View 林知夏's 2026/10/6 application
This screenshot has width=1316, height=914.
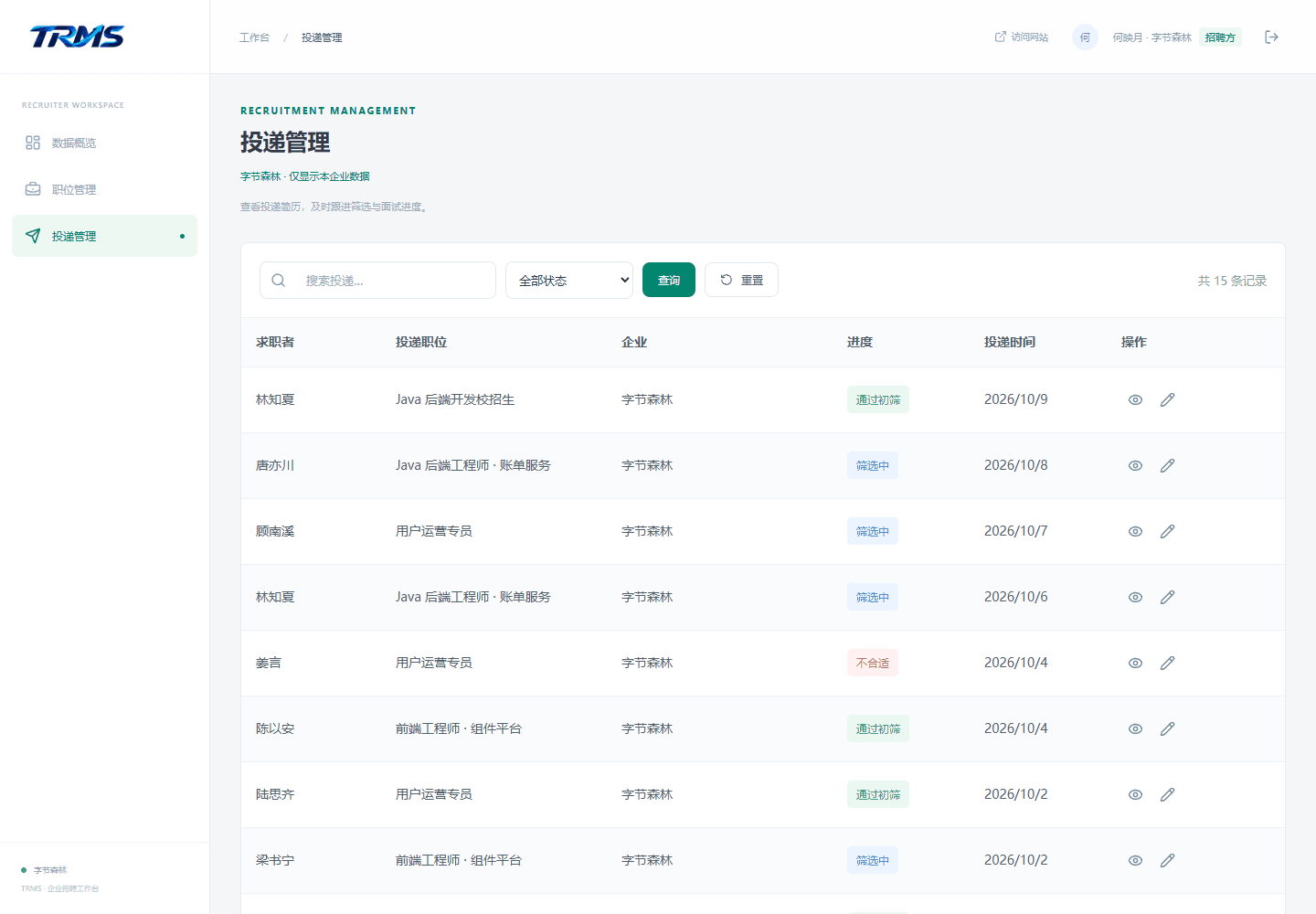tap(1135, 597)
